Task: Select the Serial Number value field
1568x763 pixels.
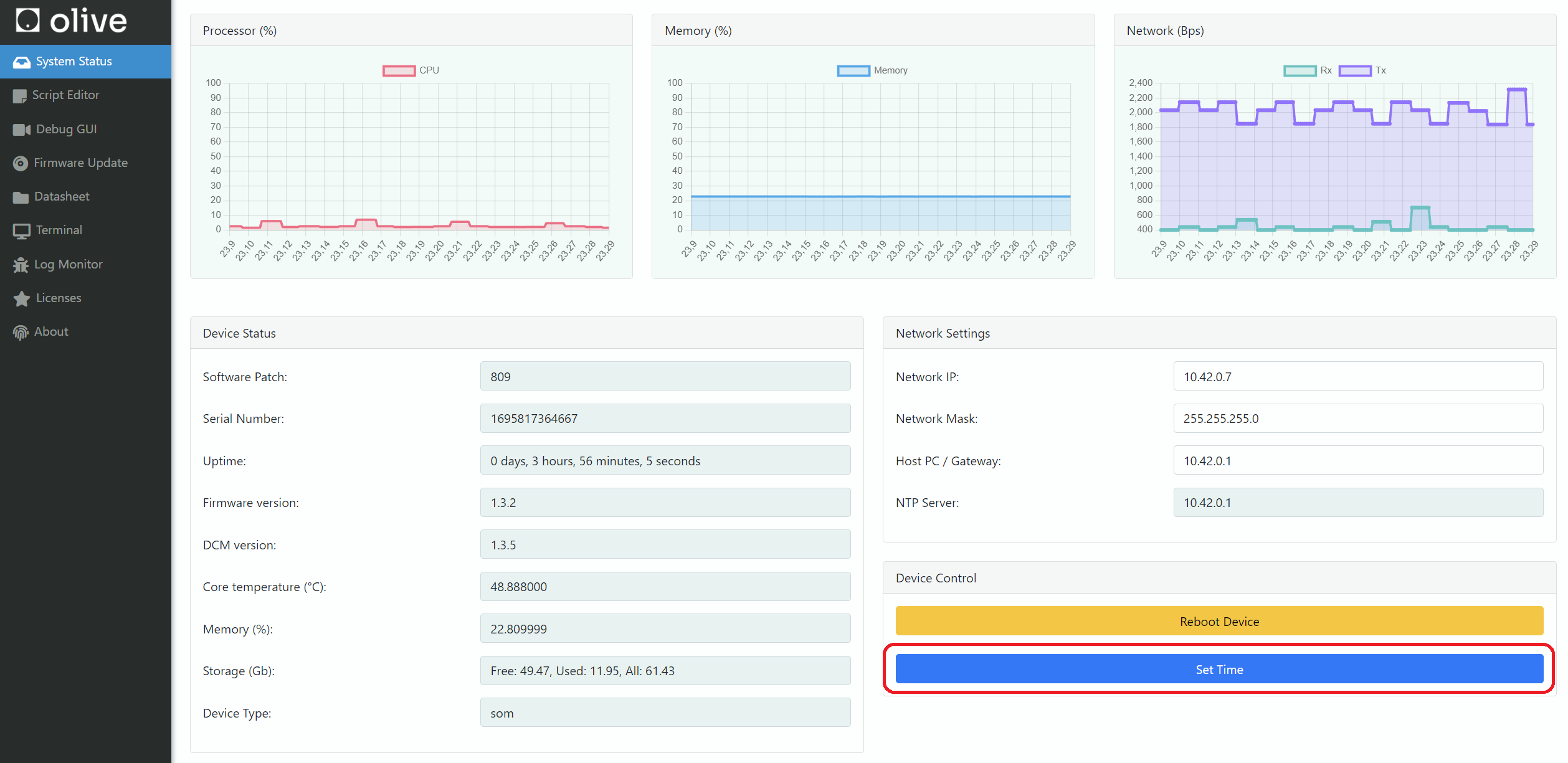Action: 665,419
